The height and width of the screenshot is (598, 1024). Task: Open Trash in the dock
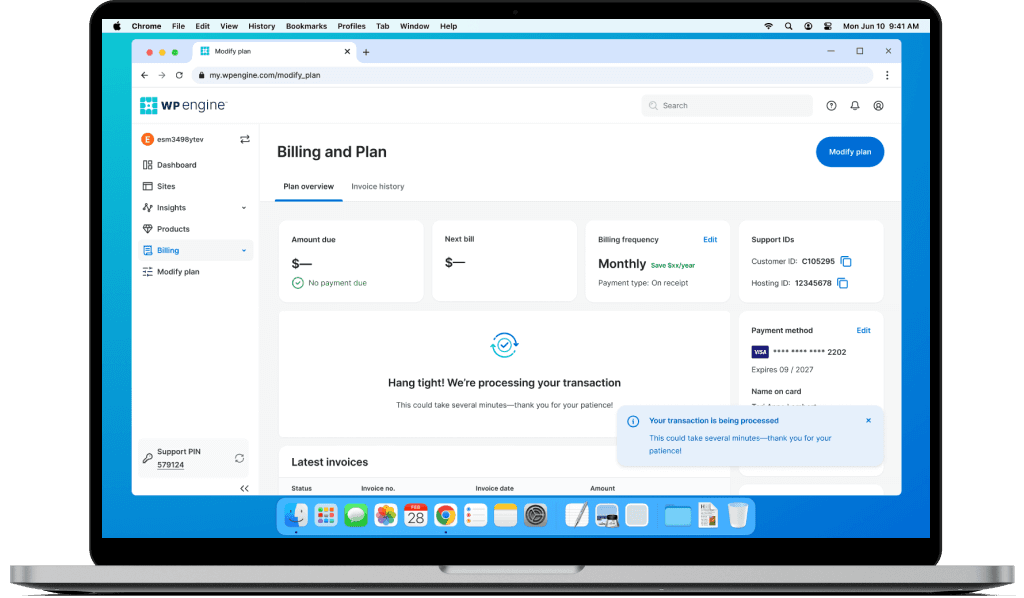coord(737,515)
